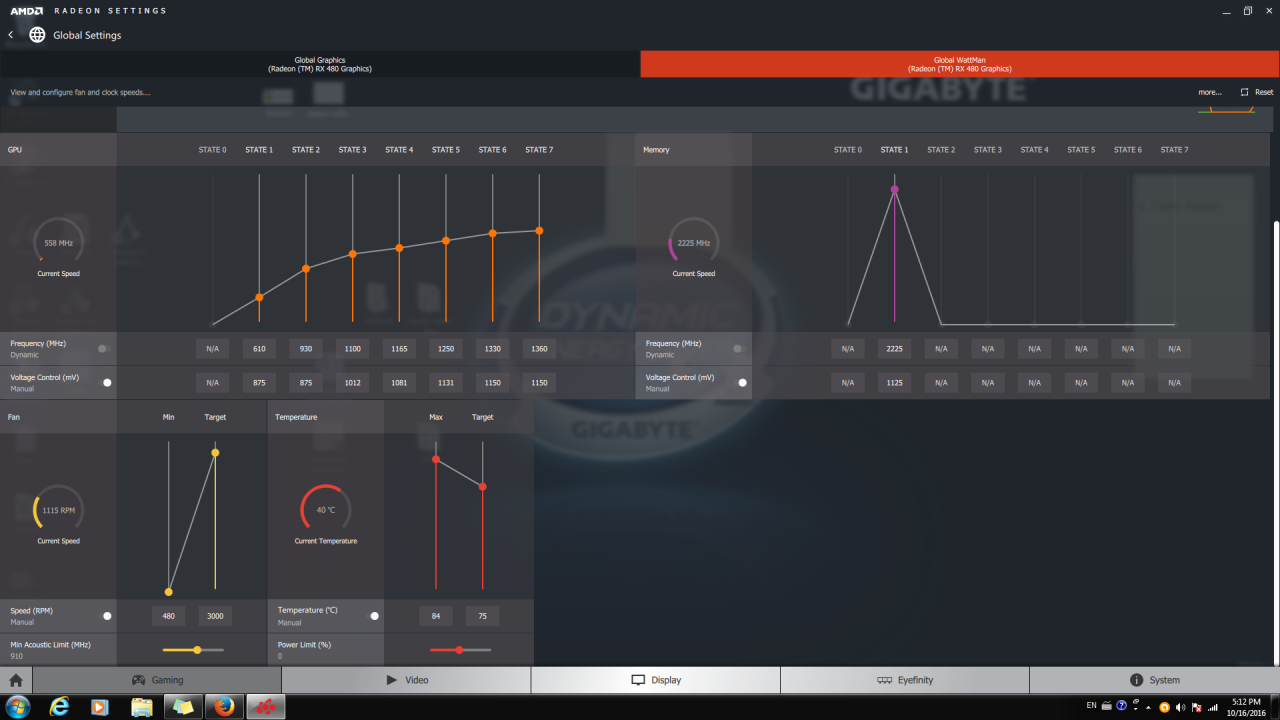The image size is (1280, 720).
Task: Open the Windows Start menu orb
Action: pyautogui.click(x=17, y=707)
